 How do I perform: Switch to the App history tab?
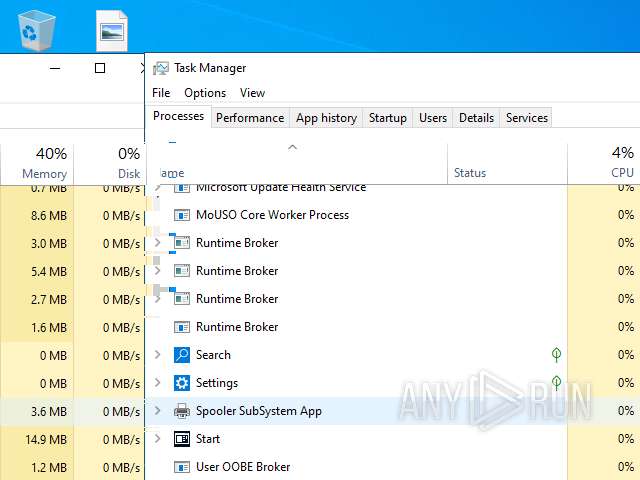[x=326, y=118]
